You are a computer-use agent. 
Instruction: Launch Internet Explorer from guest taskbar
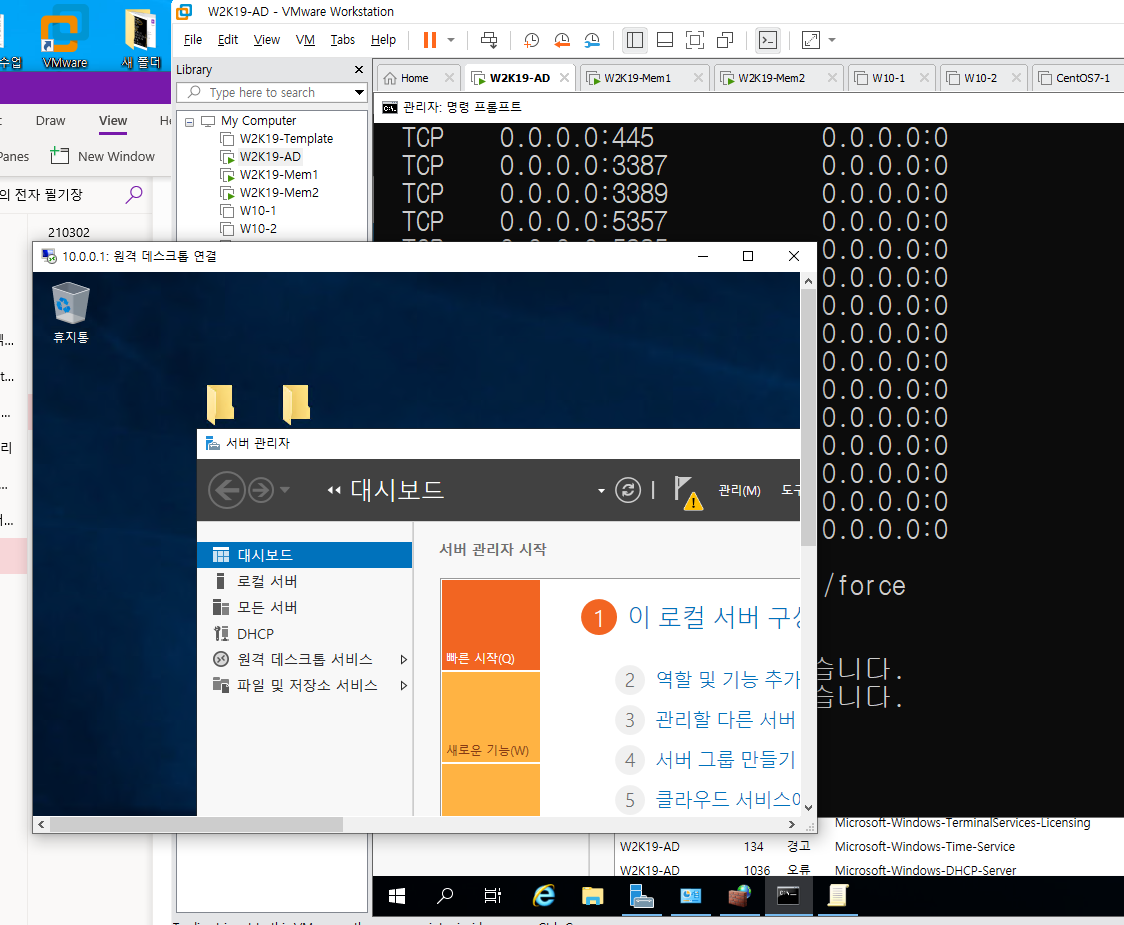click(x=544, y=896)
